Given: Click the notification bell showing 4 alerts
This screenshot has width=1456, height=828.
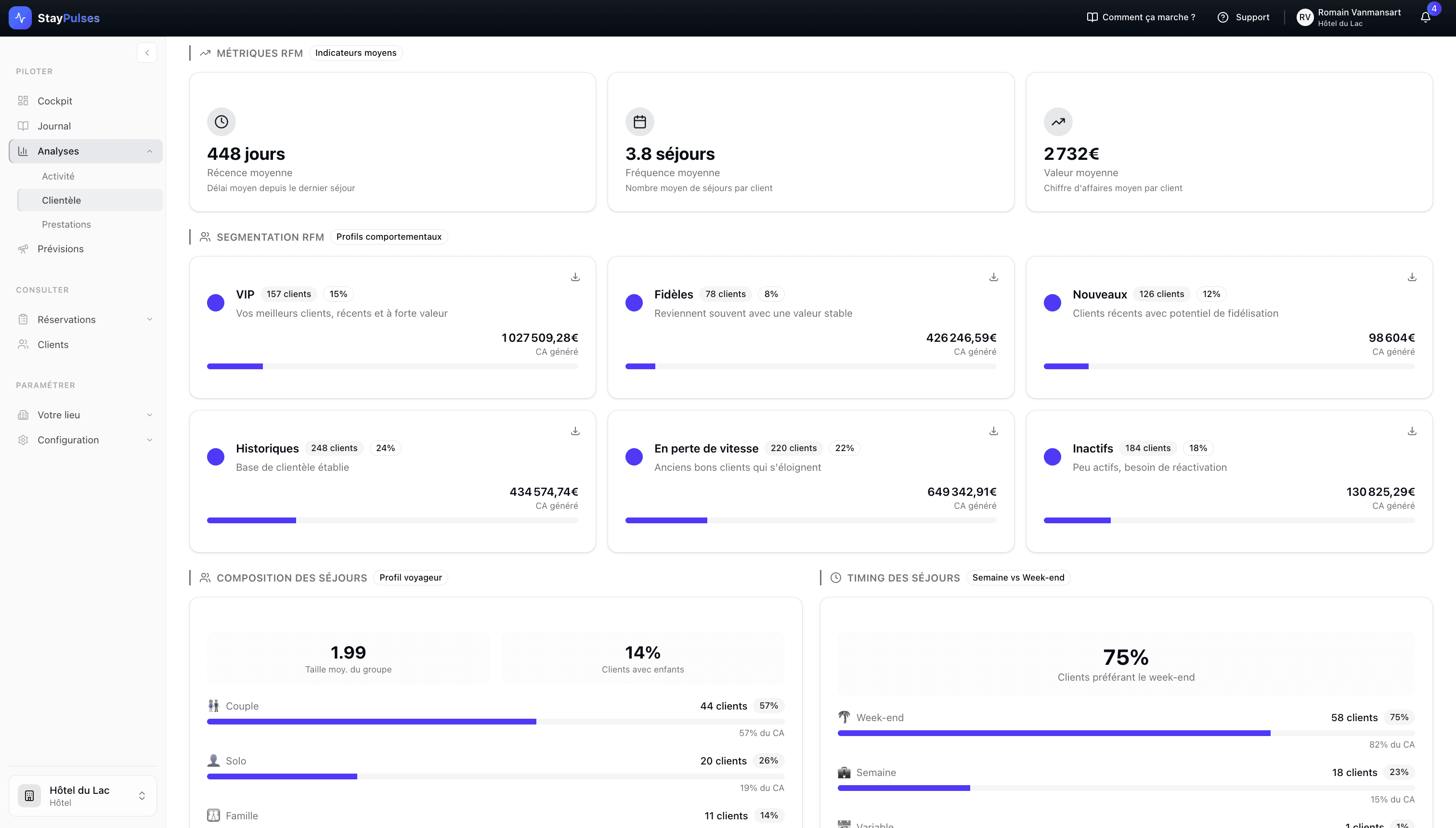Looking at the screenshot, I should pyautogui.click(x=1425, y=17).
